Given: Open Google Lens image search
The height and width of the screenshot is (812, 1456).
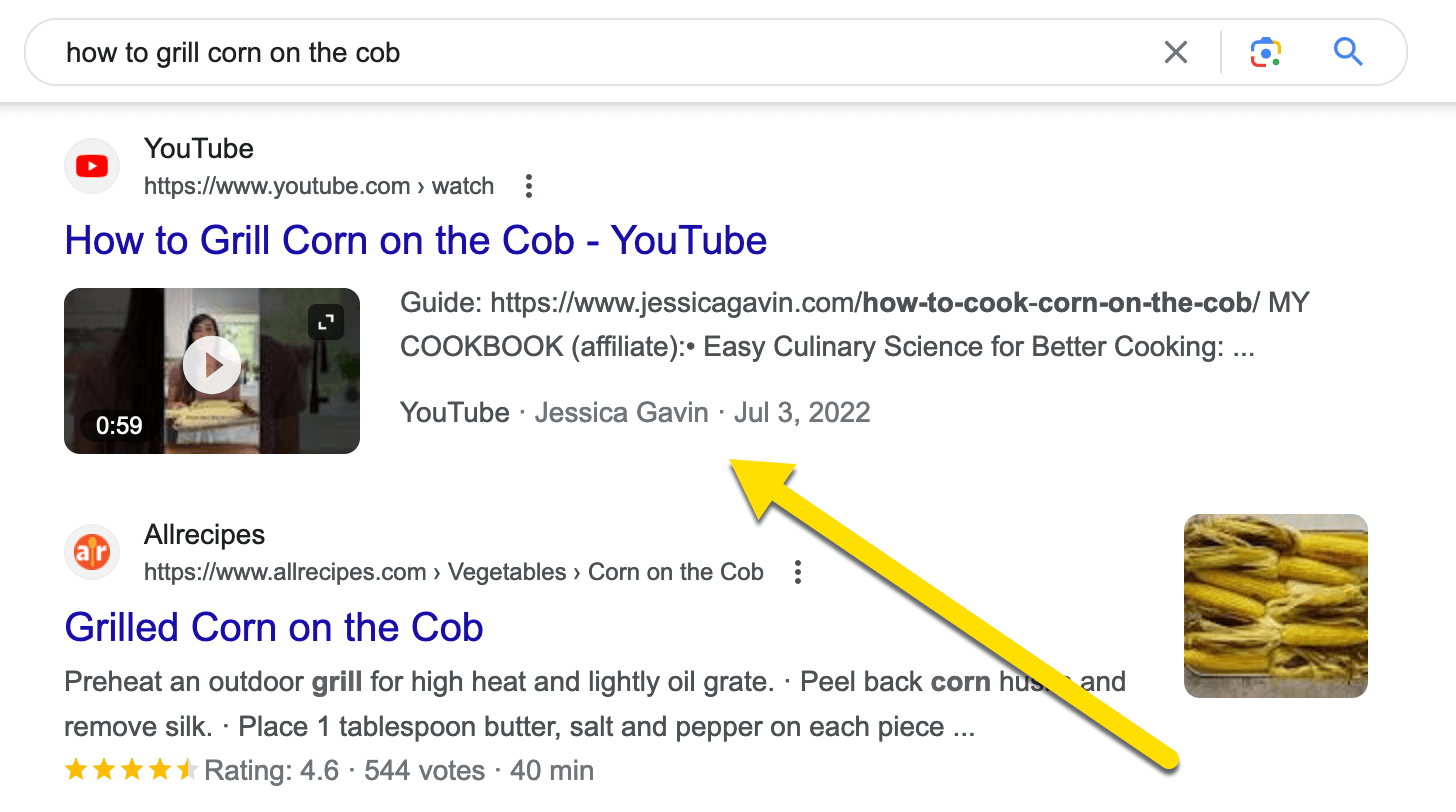Looking at the screenshot, I should (1266, 52).
